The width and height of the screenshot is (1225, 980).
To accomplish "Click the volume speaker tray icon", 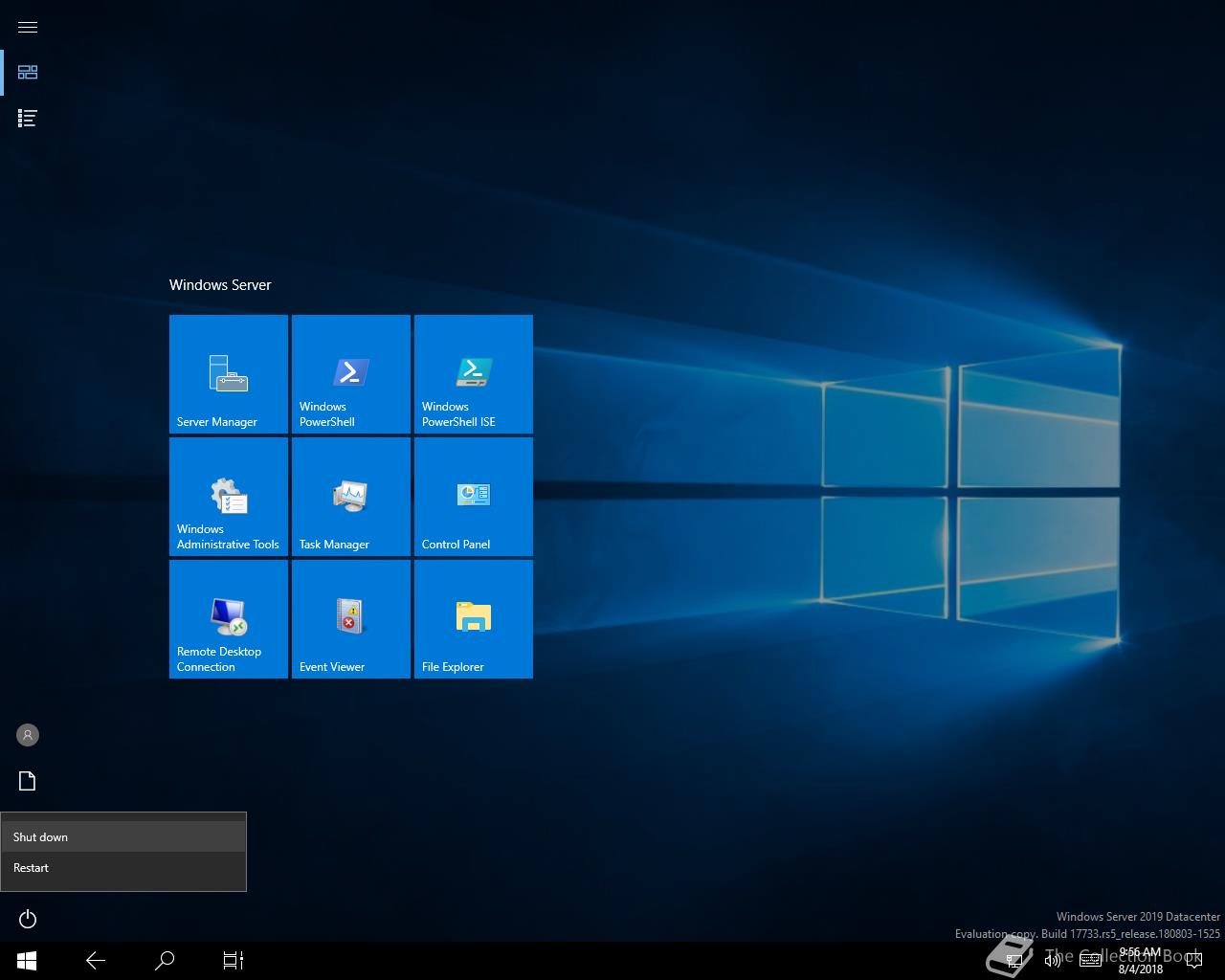I will pyautogui.click(x=1053, y=960).
